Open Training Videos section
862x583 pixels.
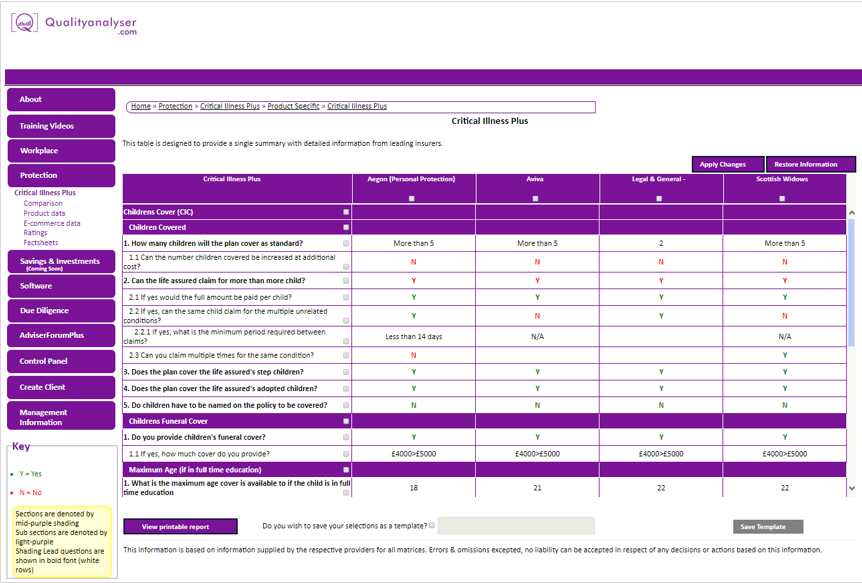pos(61,126)
